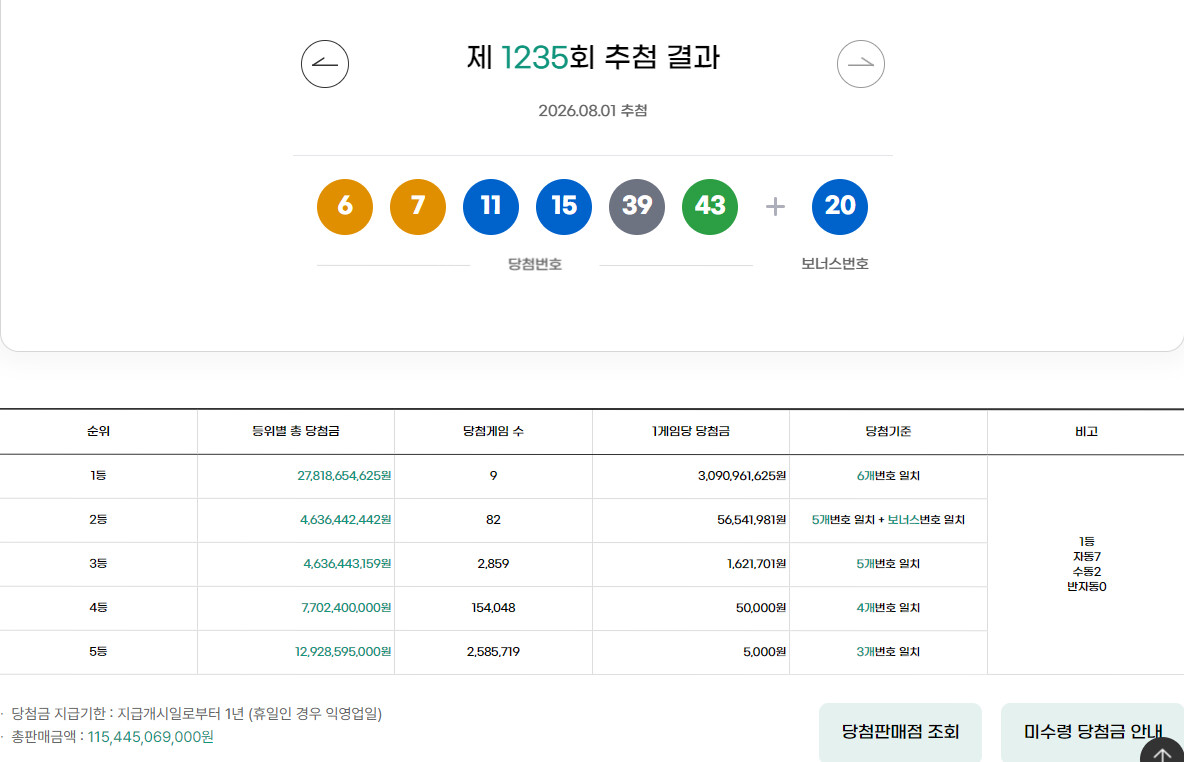This screenshot has width=1184, height=762.
Task: Click winning ball number 7
Action: 418,207
